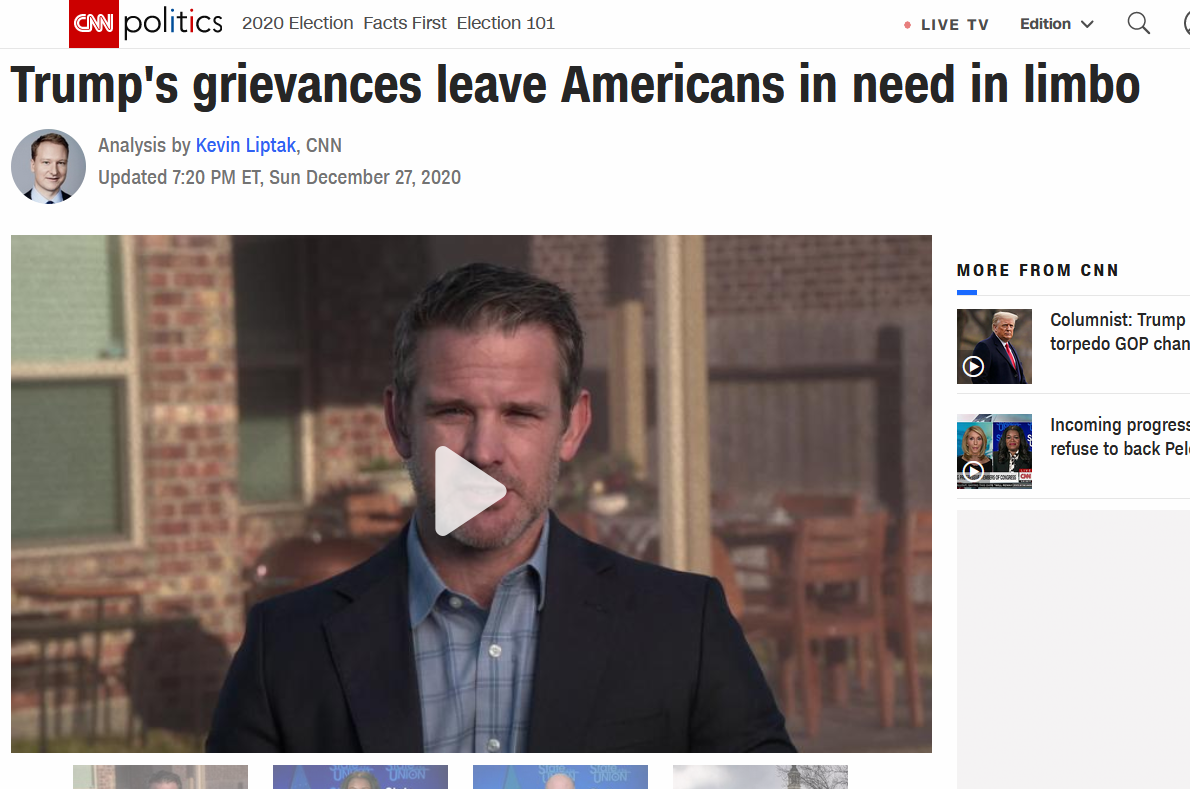Image resolution: width=1190 pixels, height=789 pixels.
Task: Select first video thumbnail below player
Action: 160,777
